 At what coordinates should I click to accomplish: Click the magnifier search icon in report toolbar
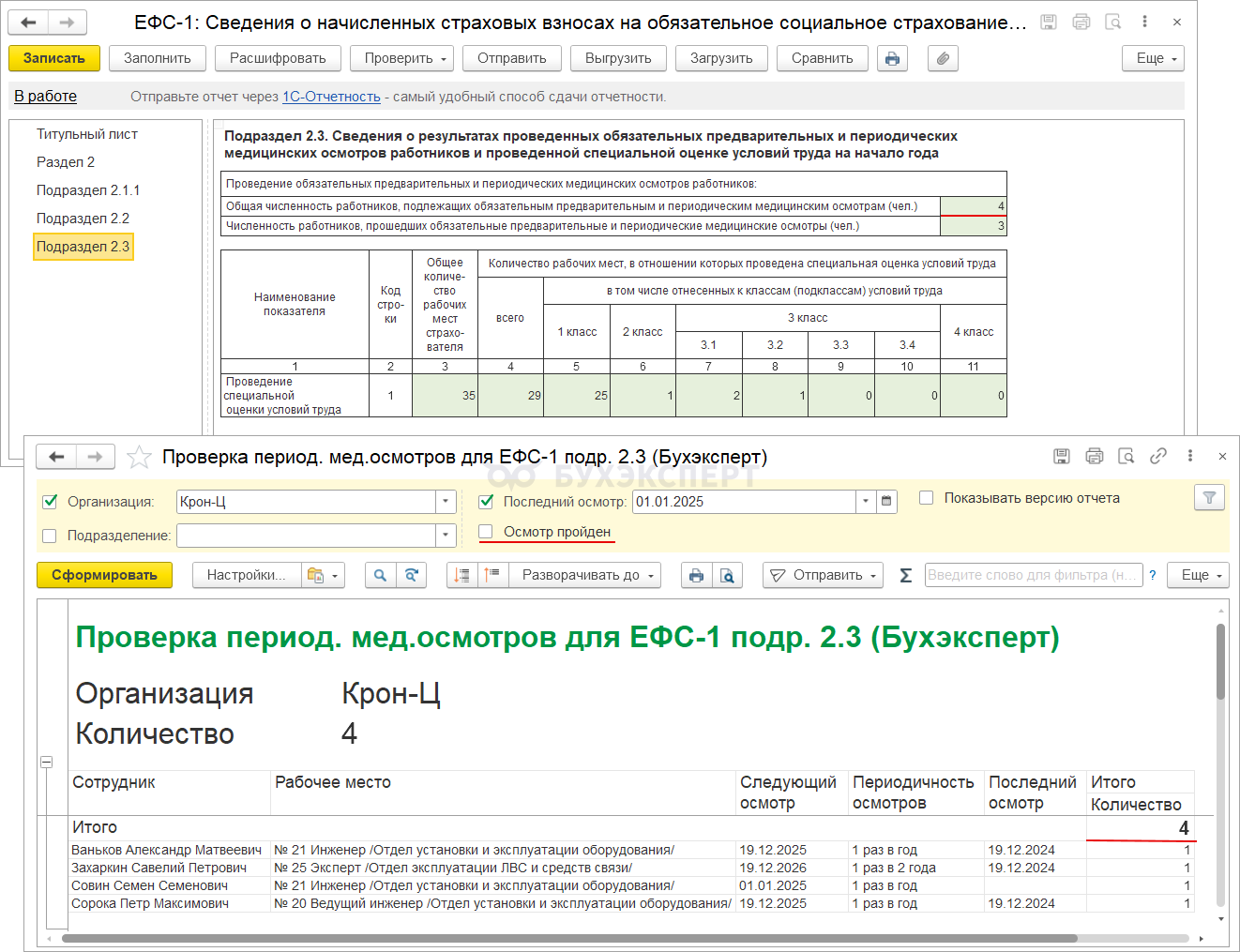pyautogui.click(x=380, y=576)
